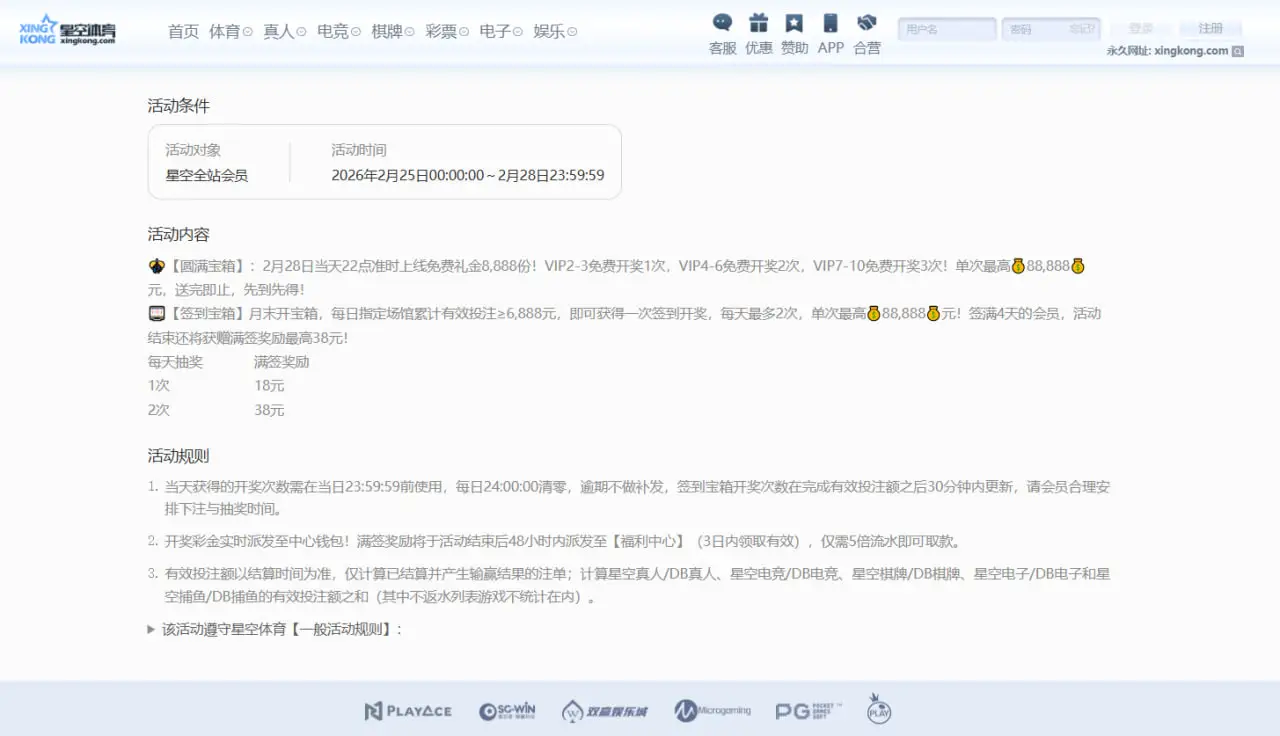Screen dimensions: 1280x736
Task: Open the 电竞 esports dropdown
Action: point(336,31)
